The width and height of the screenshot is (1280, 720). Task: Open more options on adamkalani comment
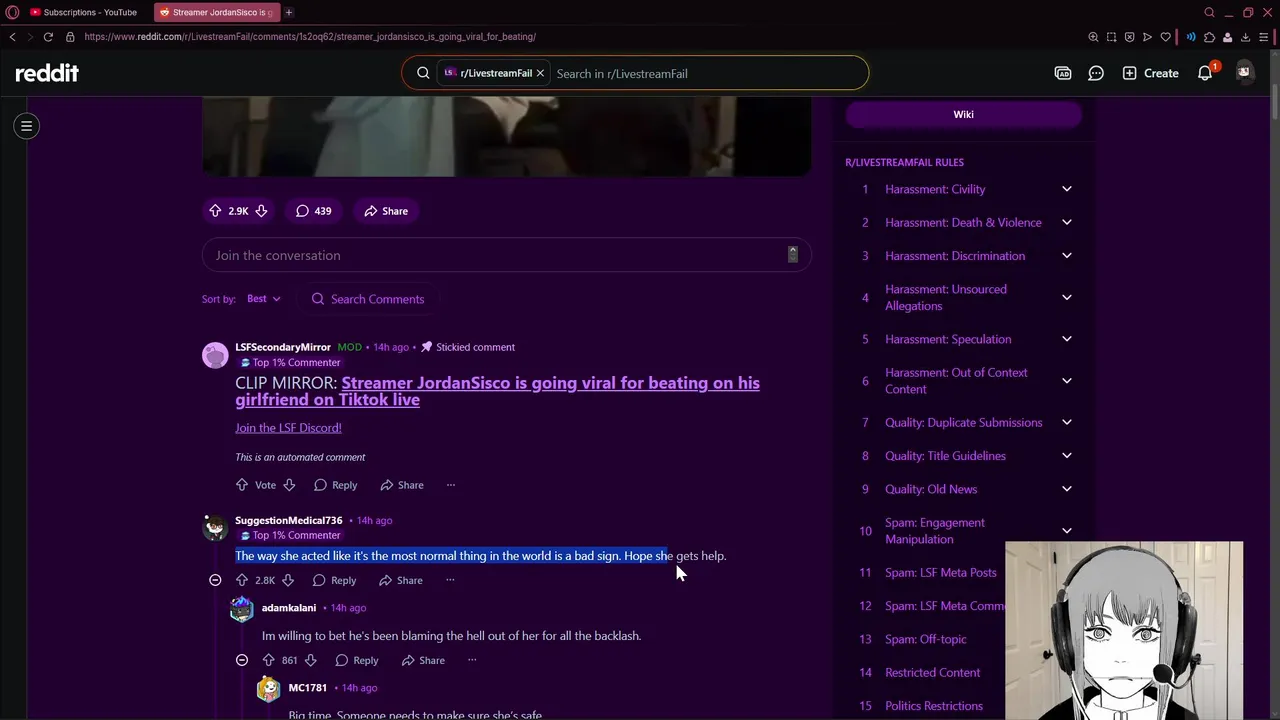coord(472,660)
